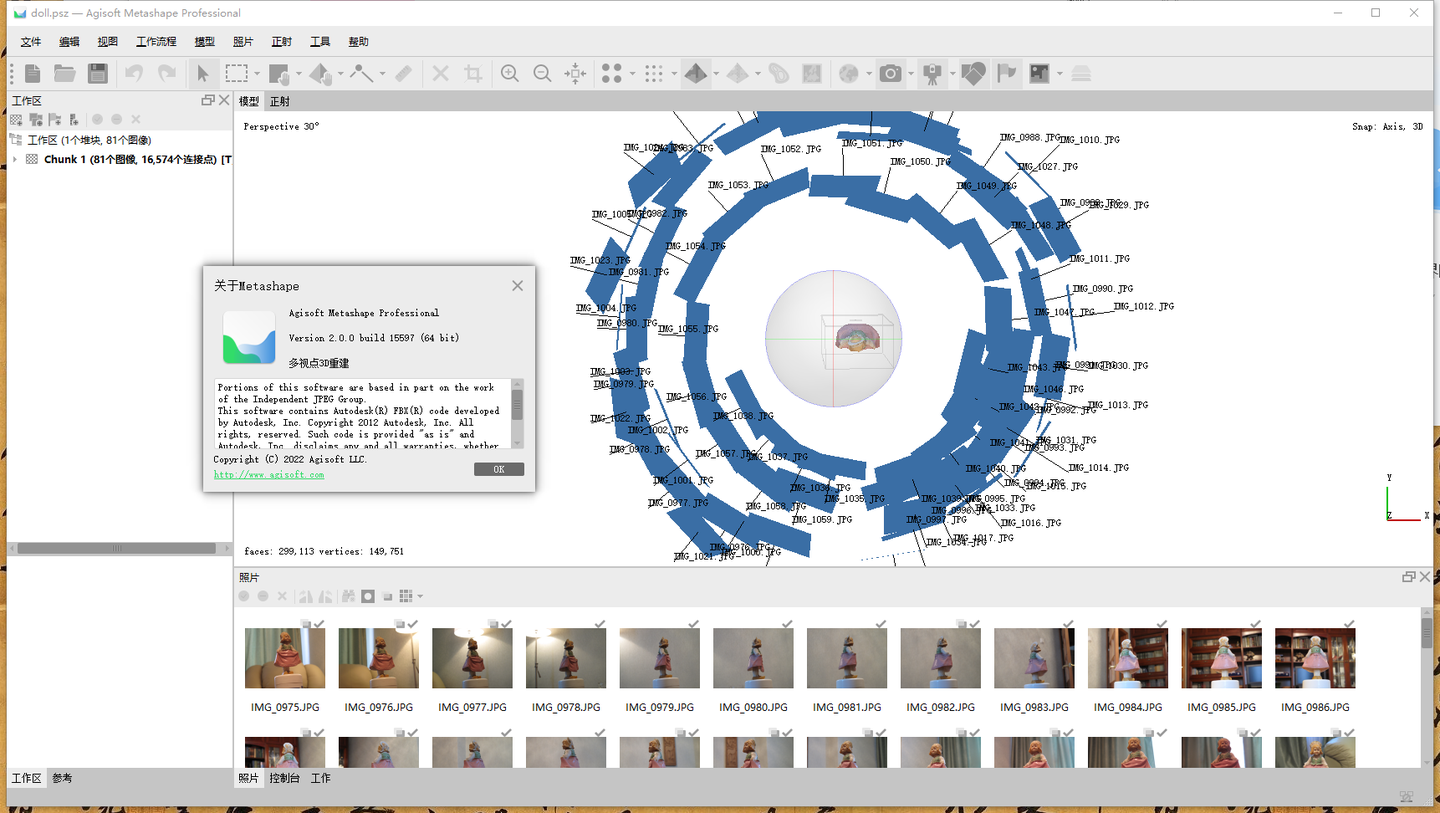Zoom in on the model view
The height and width of the screenshot is (813, 1440).
tap(509, 73)
